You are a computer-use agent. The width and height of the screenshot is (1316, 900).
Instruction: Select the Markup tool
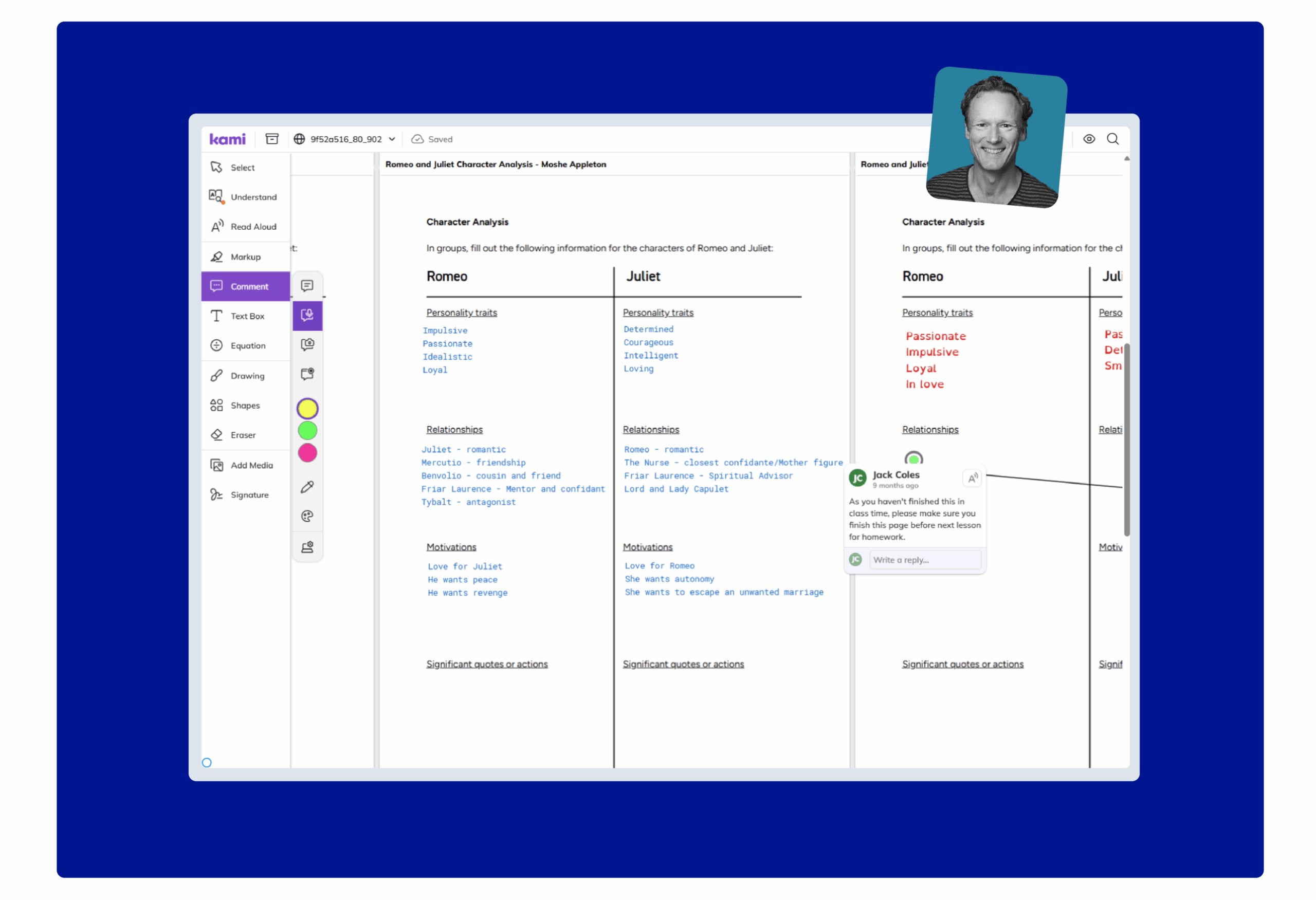[245, 256]
